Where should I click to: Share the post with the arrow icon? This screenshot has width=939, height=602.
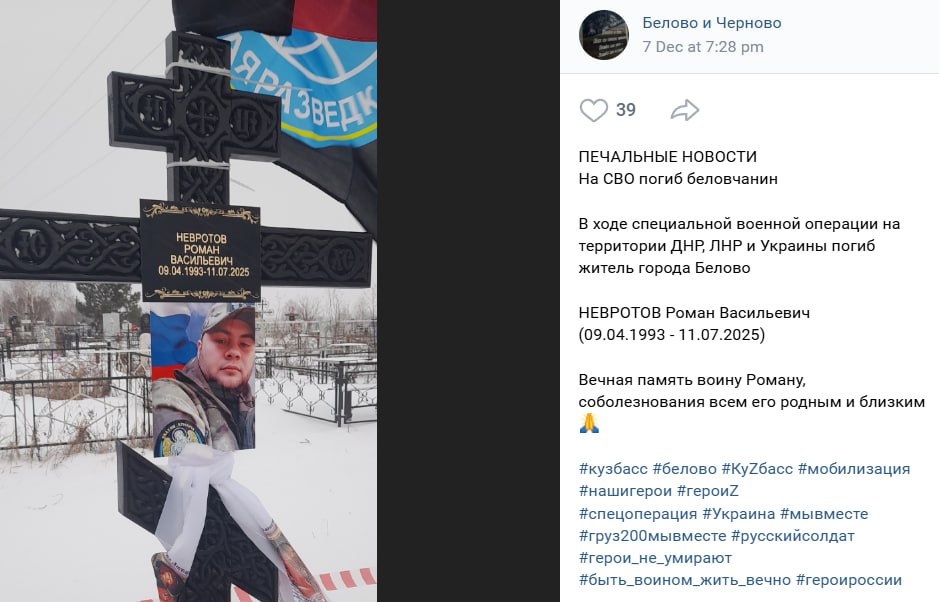coord(685,110)
